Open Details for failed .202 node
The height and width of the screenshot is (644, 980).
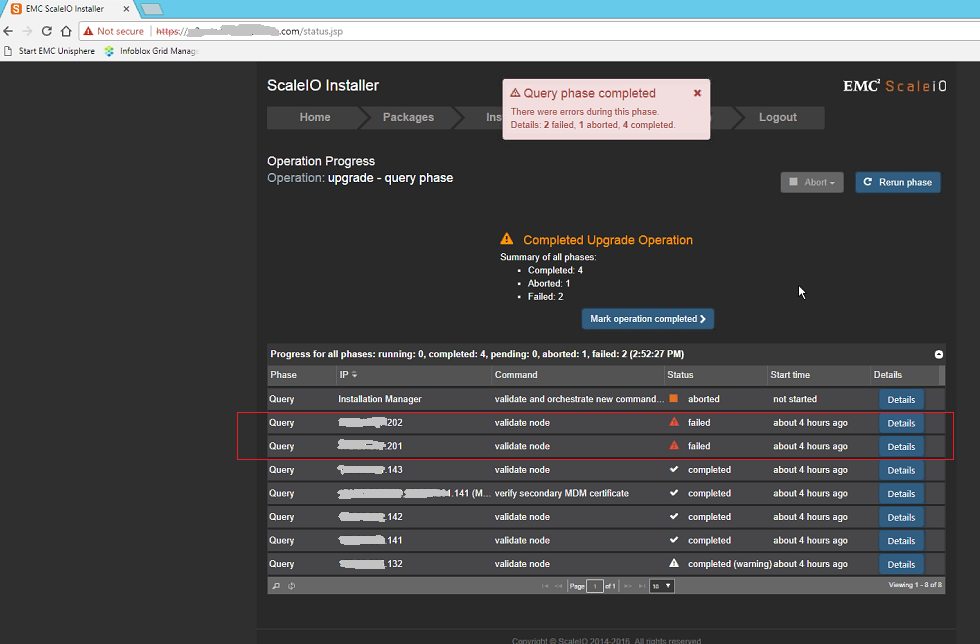click(901, 423)
